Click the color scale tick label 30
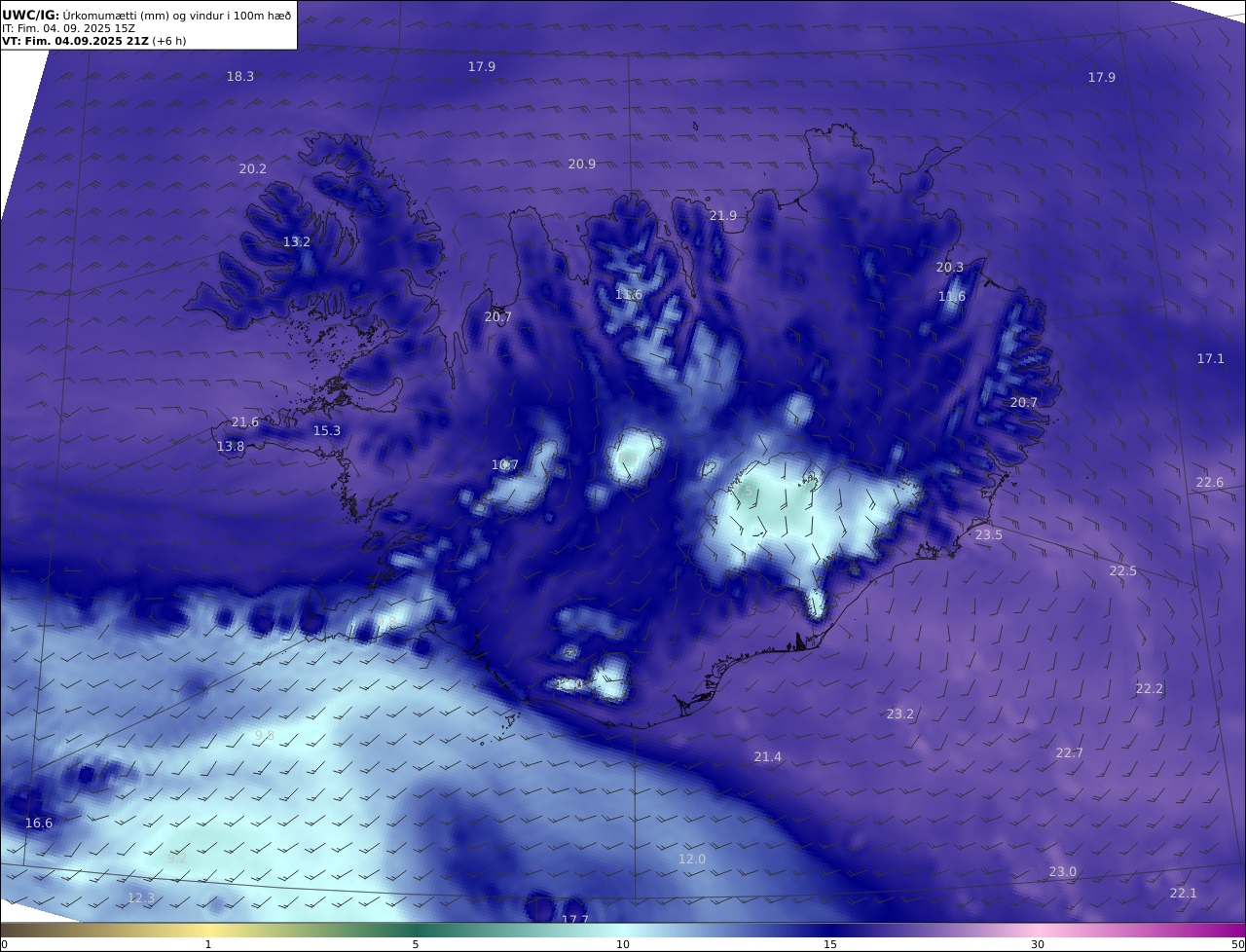The image size is (1246, 952). (x=1038, y=944)
